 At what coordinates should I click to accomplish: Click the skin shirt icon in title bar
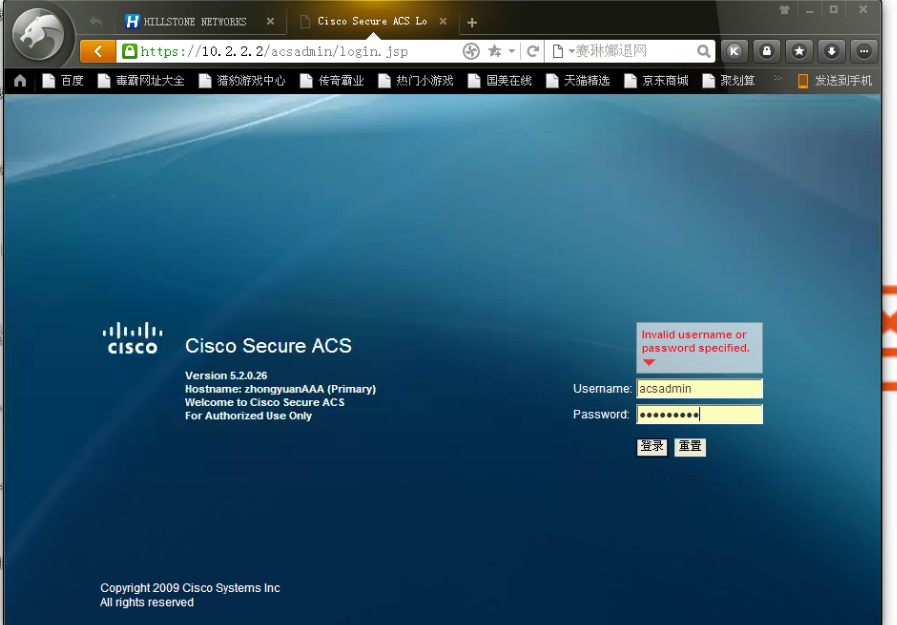784,10
